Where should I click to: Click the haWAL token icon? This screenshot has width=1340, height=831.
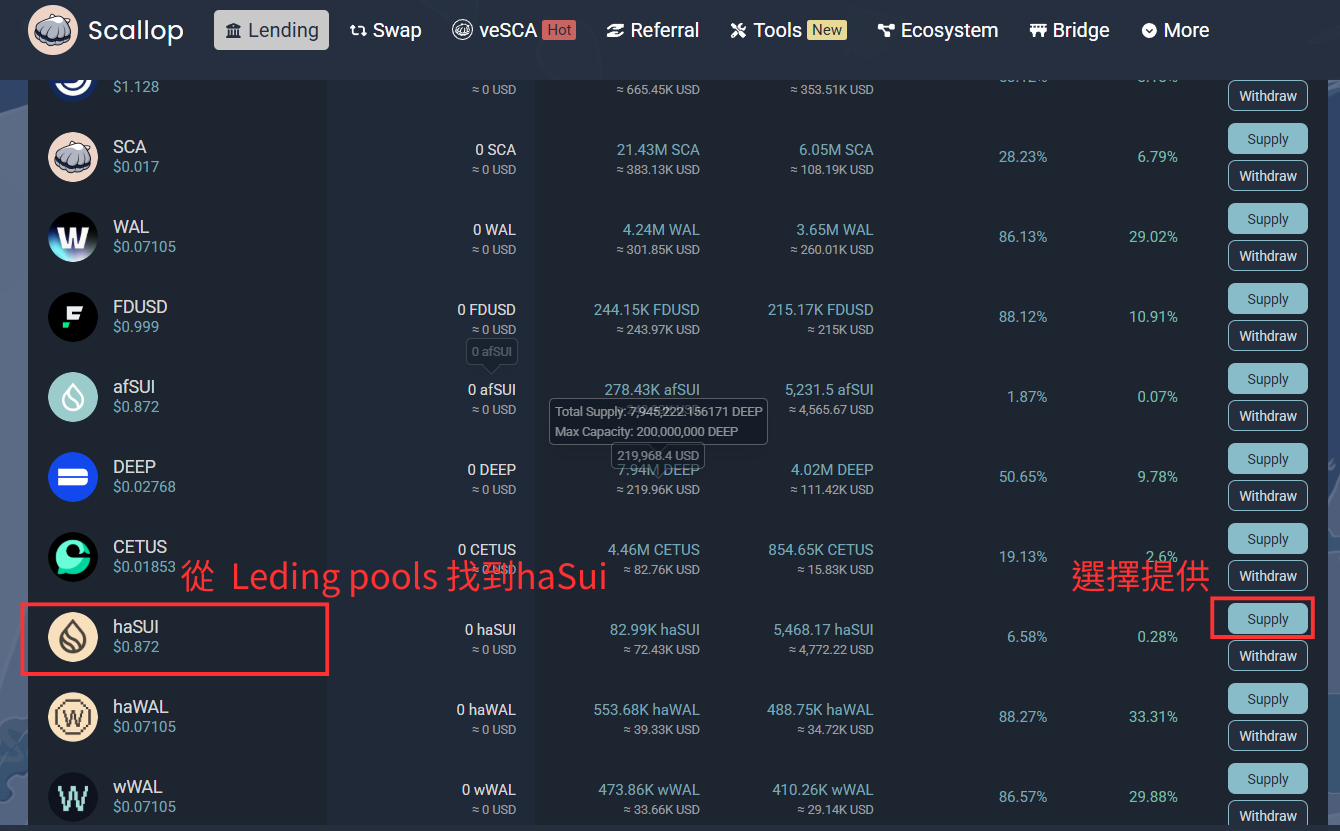[73, 717]
